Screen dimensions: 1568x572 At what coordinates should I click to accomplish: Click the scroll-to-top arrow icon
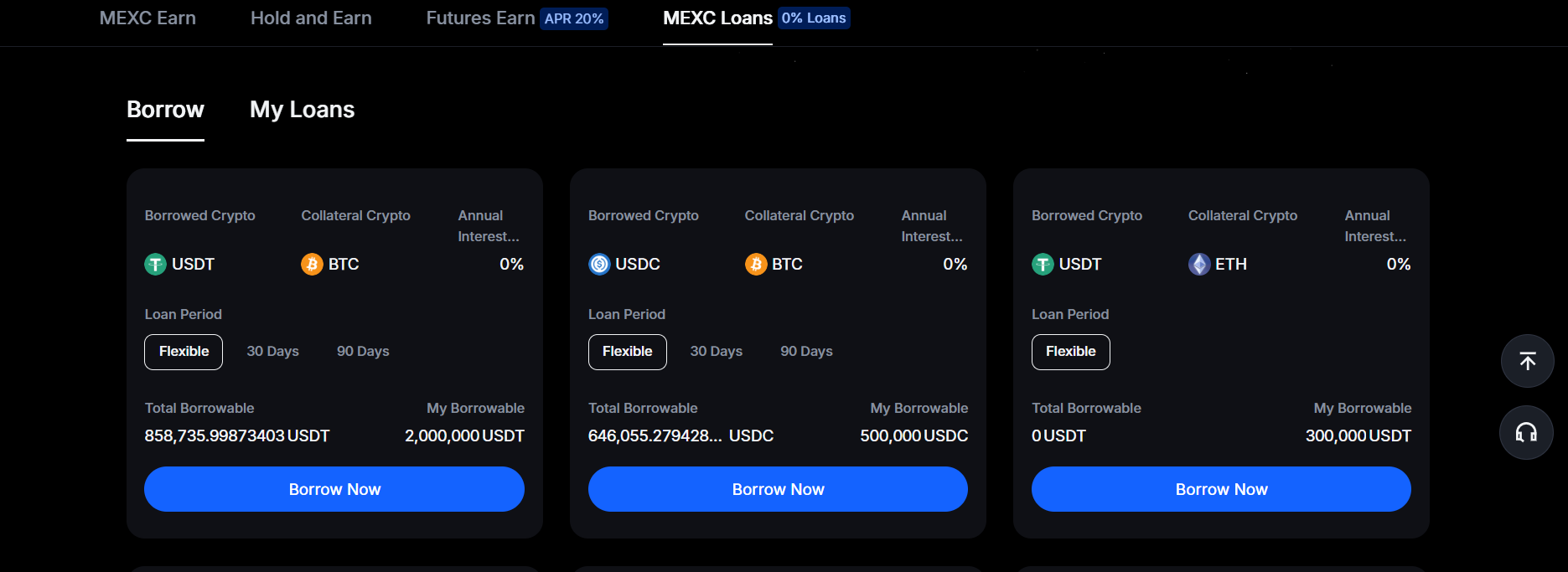tap(1527, 361)
